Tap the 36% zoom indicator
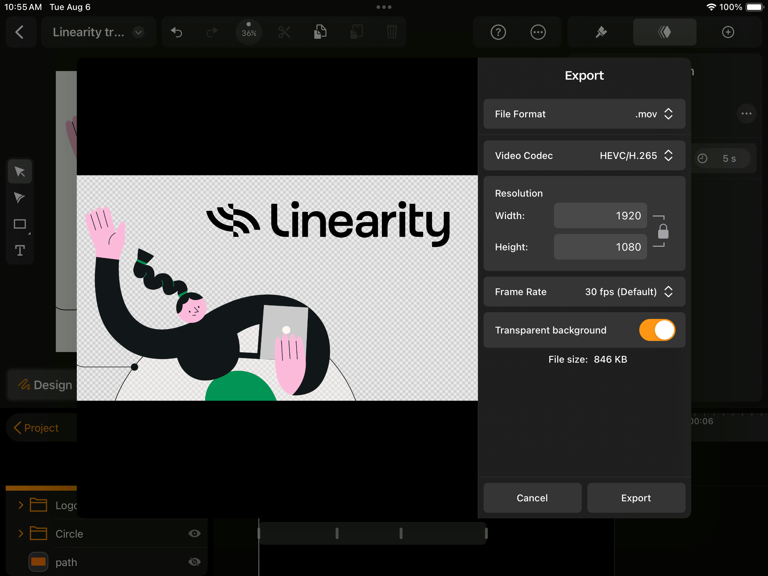Screen dimensions: 768x576 pos(249,32)
